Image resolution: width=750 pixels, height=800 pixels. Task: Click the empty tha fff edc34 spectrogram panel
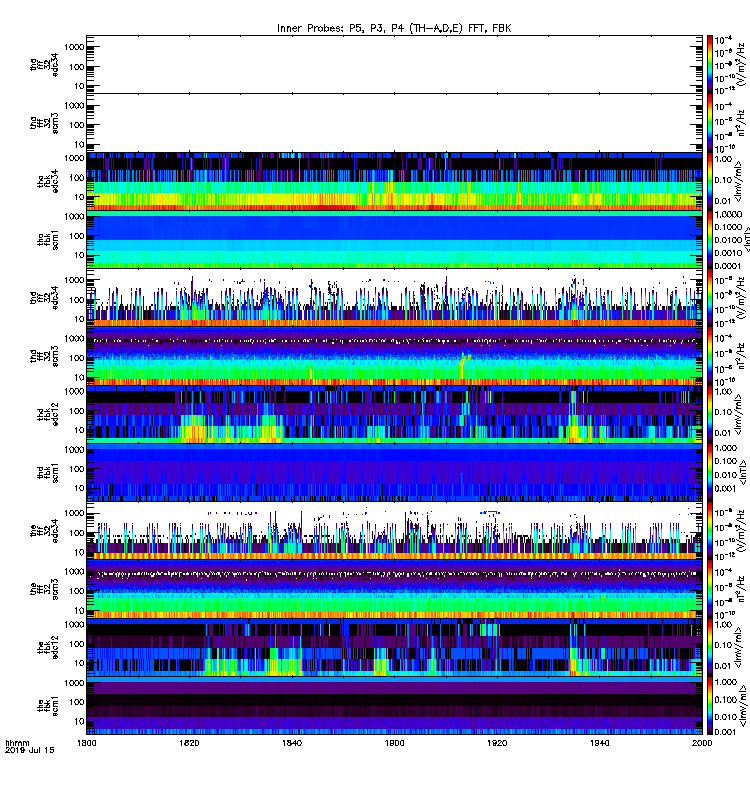click(394, 64)
